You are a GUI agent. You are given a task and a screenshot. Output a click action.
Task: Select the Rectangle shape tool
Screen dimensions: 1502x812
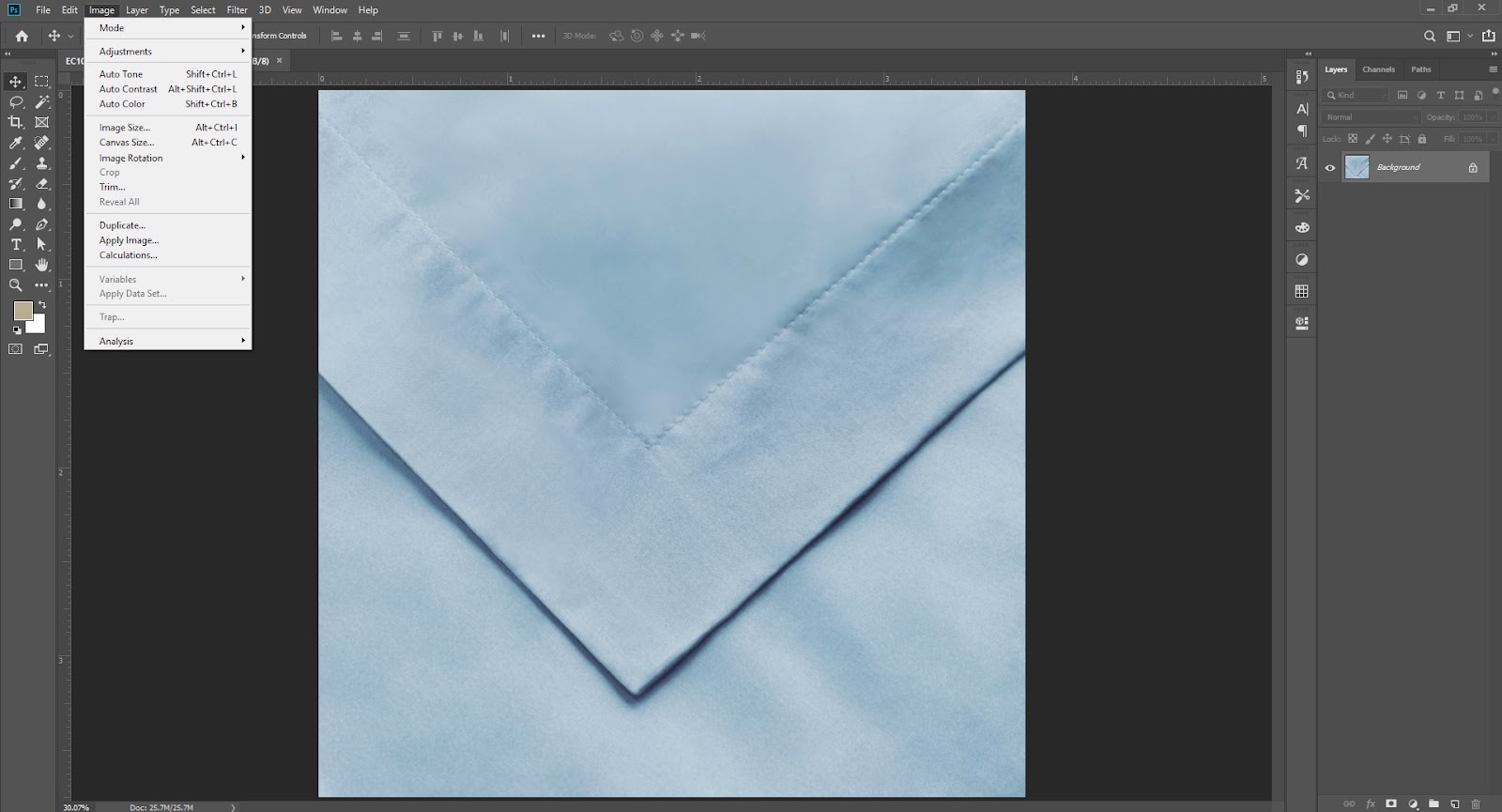point(16,266)
